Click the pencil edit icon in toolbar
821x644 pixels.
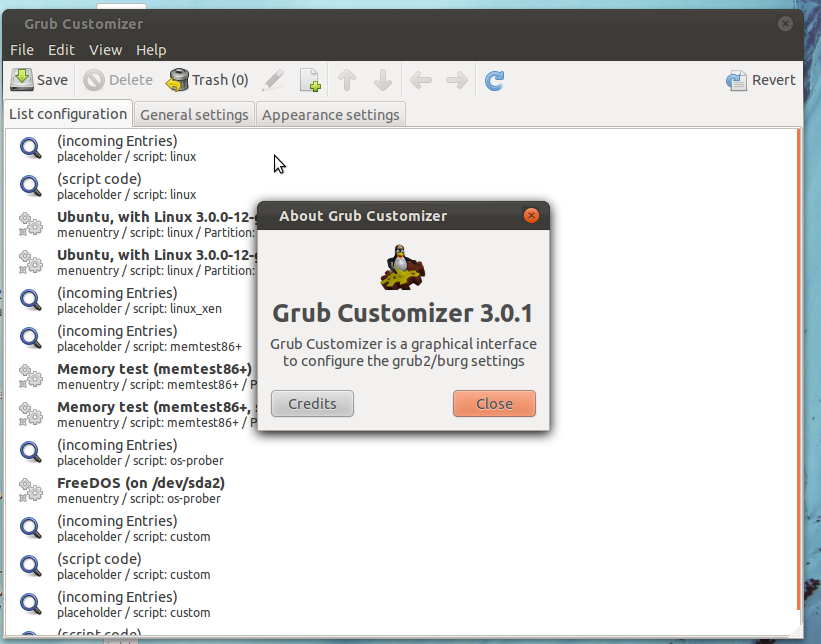(x=273, y=81)
